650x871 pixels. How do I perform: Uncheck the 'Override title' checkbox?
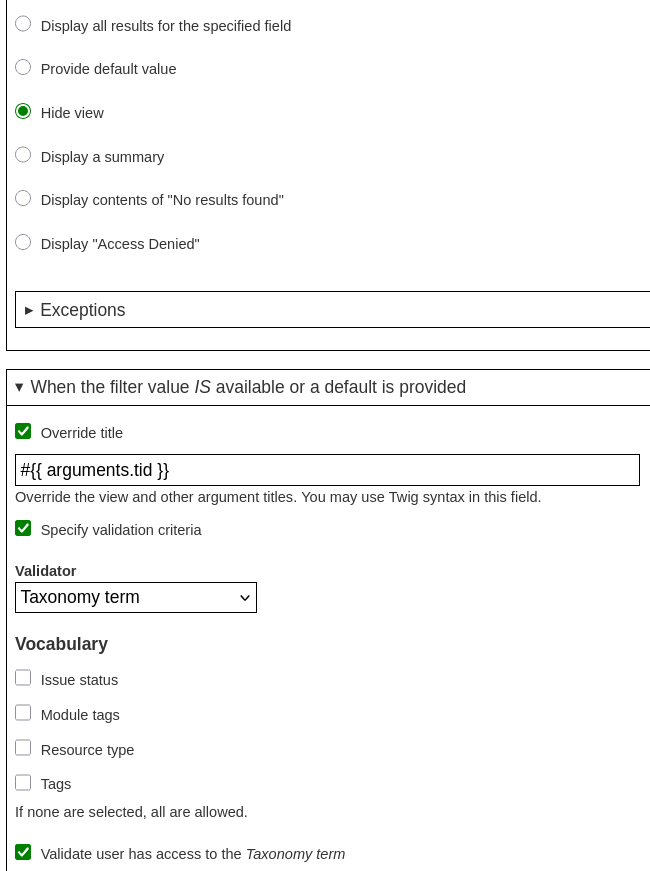23,431
